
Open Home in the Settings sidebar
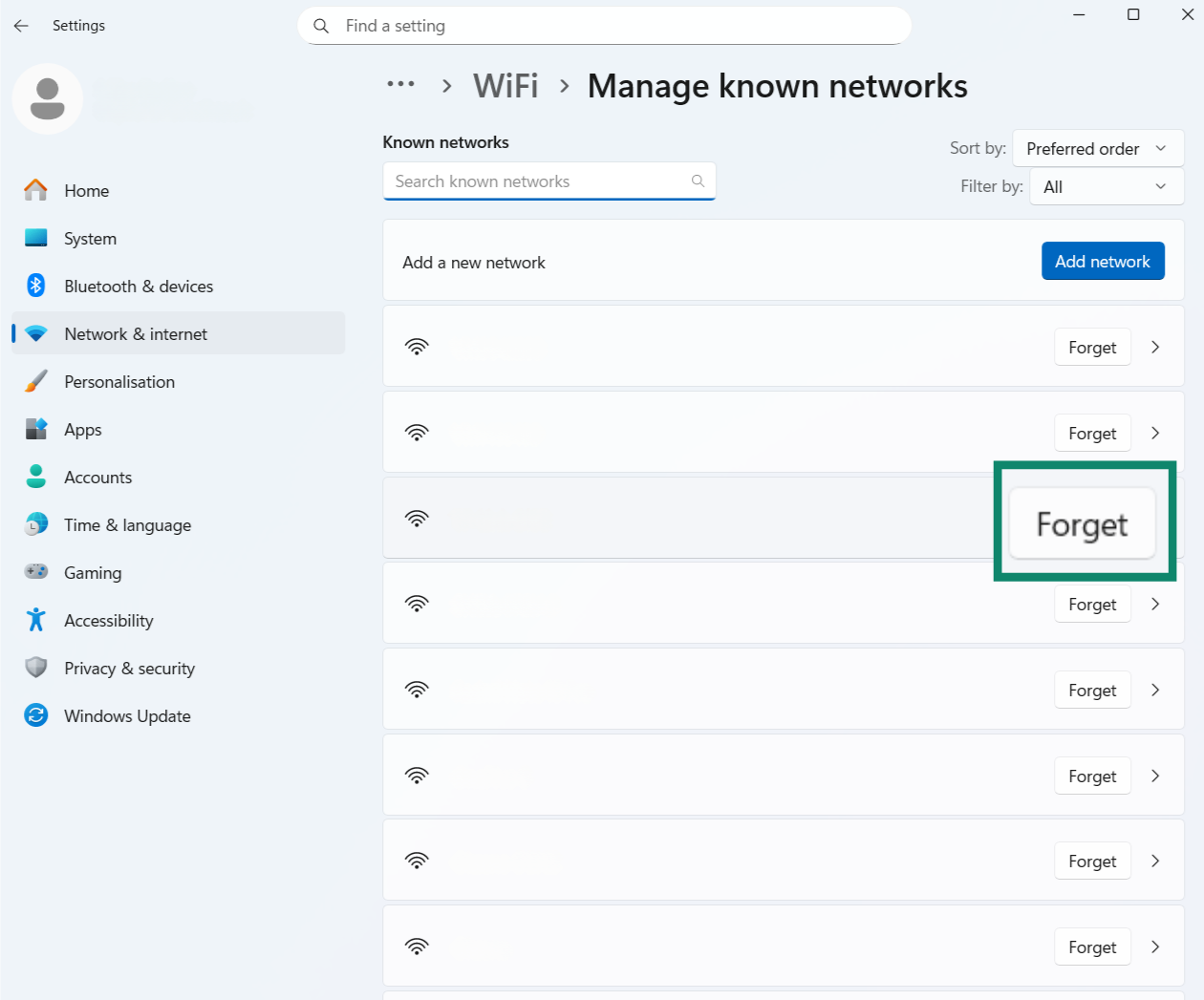pyautogui.click(x=86, y=190)
